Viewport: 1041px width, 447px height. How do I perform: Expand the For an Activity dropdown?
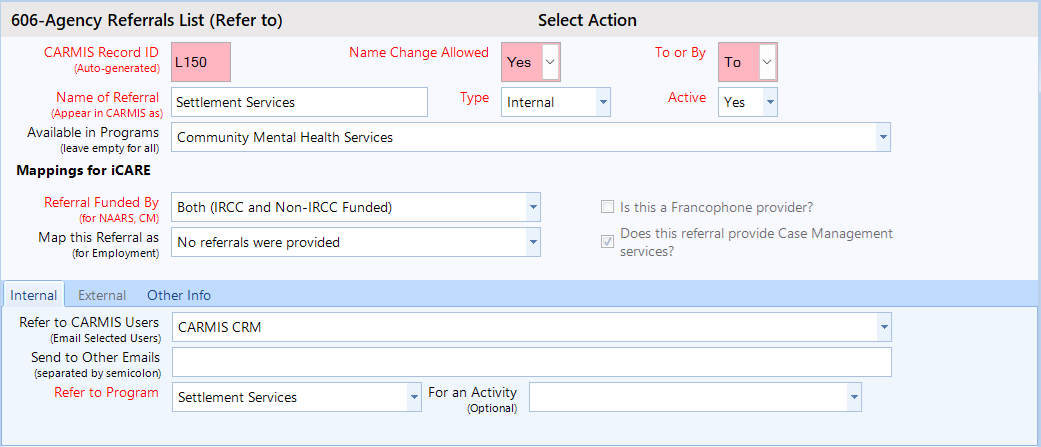[x=853, y=397]
